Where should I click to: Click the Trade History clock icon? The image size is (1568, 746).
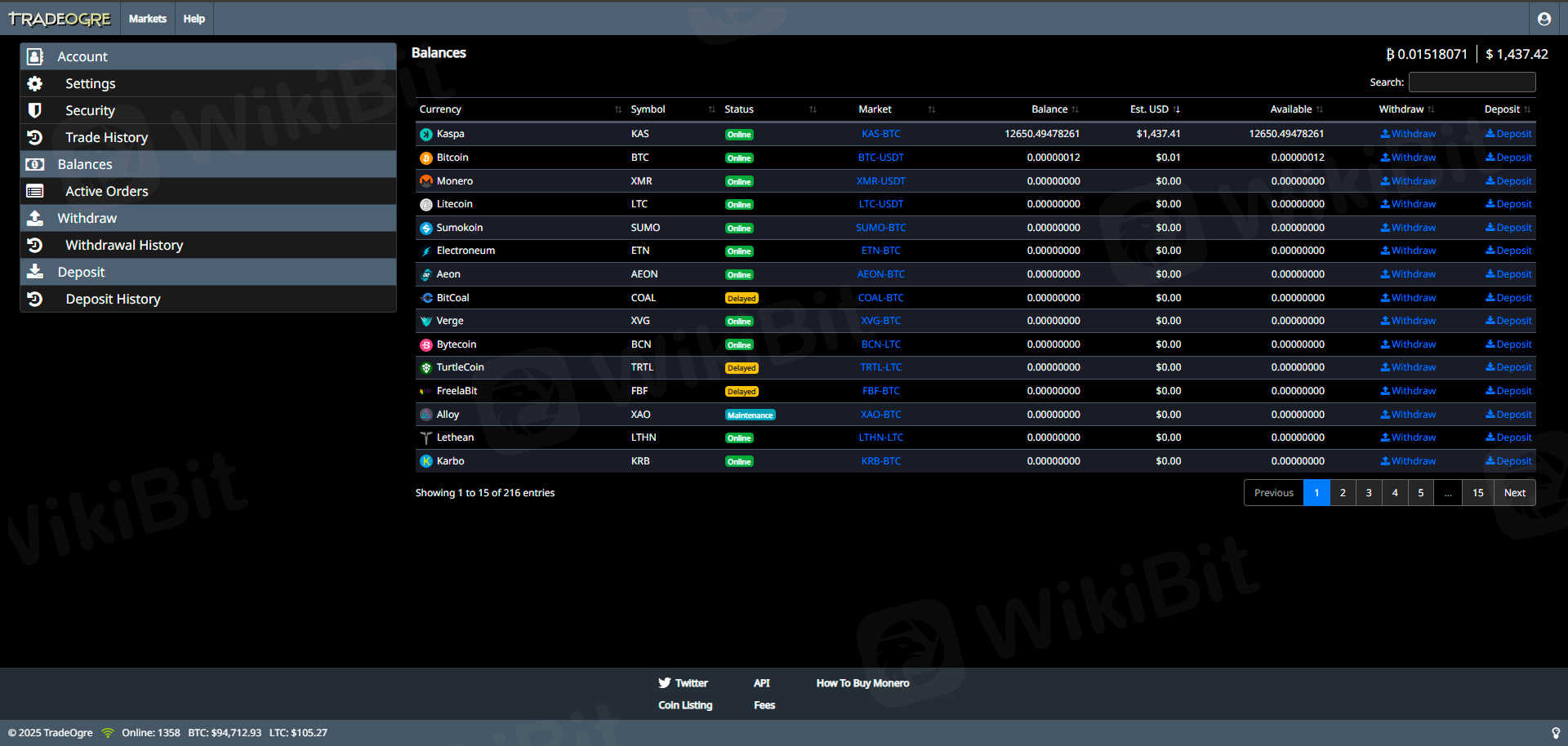point(35,137)
